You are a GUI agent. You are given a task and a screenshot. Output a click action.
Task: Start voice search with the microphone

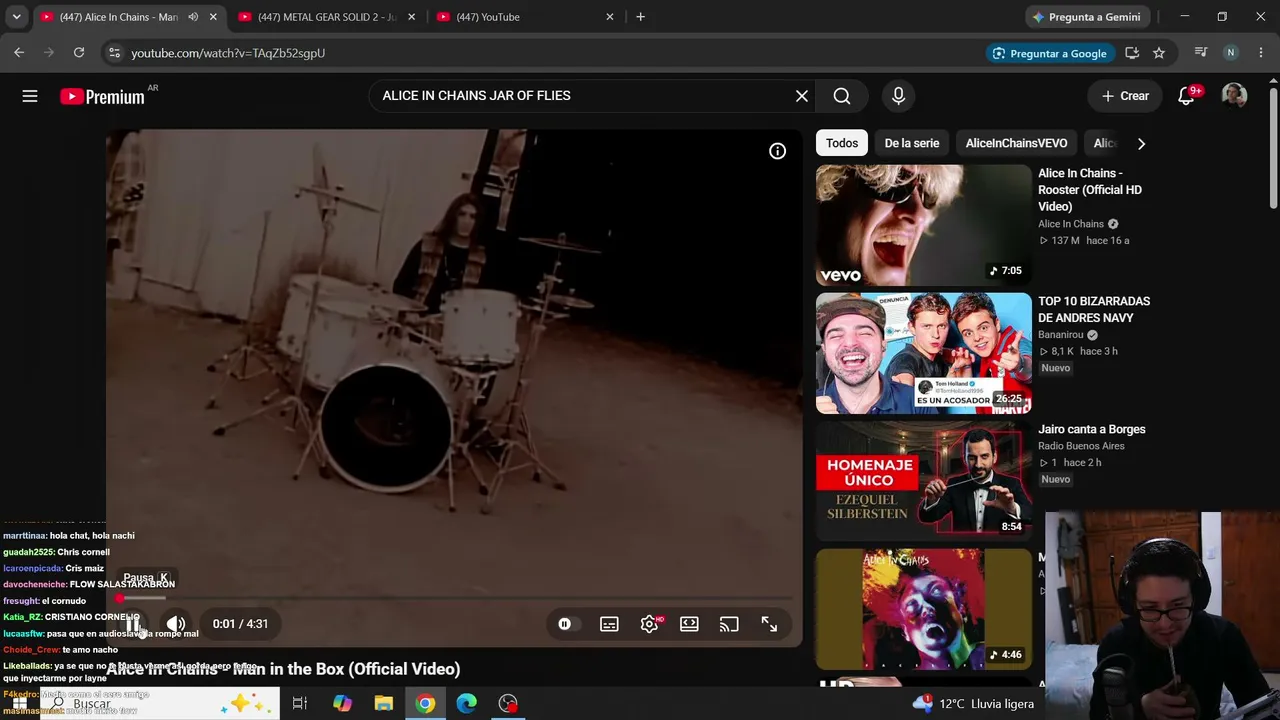(898, 96)
